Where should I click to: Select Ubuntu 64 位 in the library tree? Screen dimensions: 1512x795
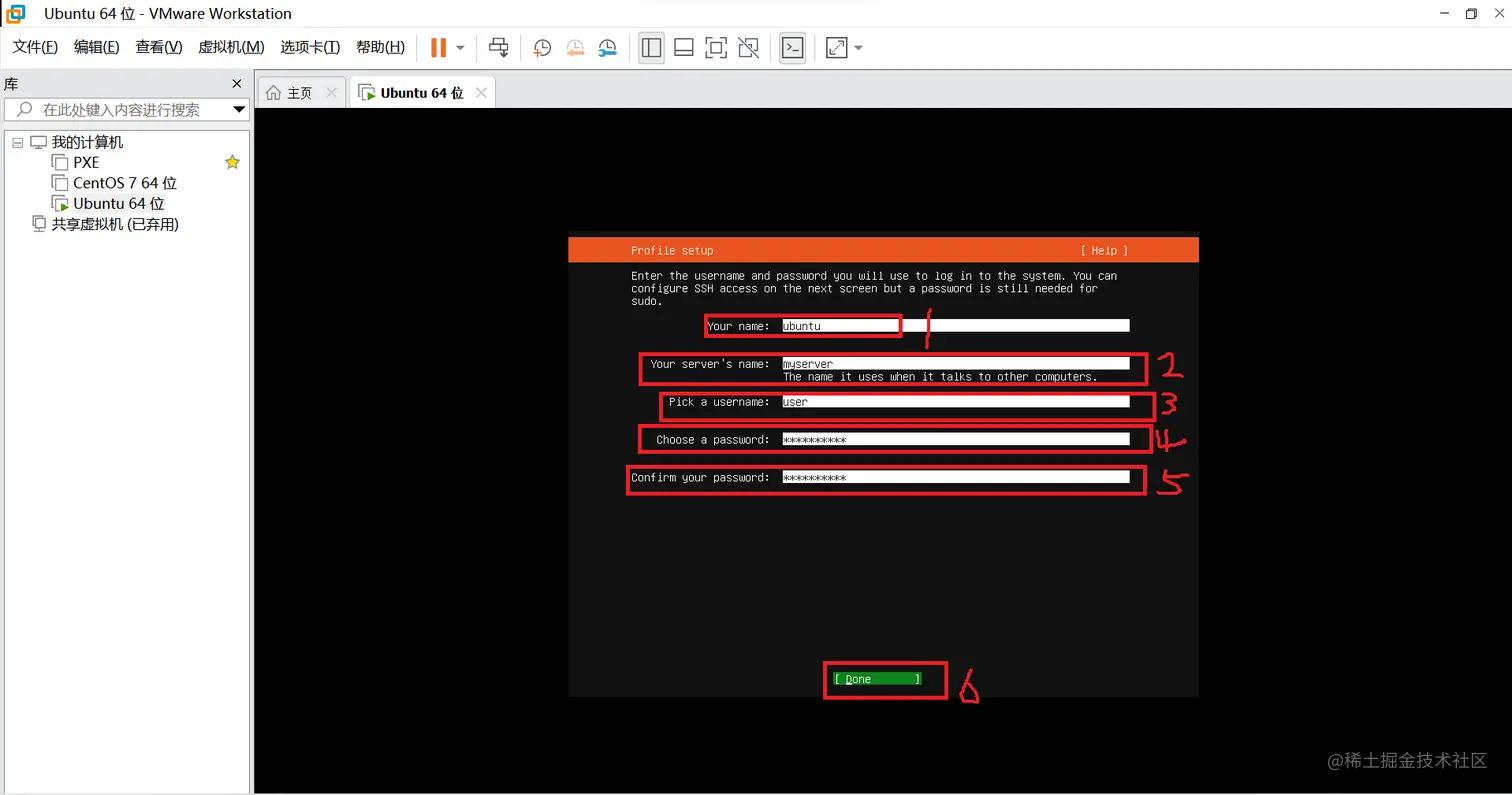[118, 203]
